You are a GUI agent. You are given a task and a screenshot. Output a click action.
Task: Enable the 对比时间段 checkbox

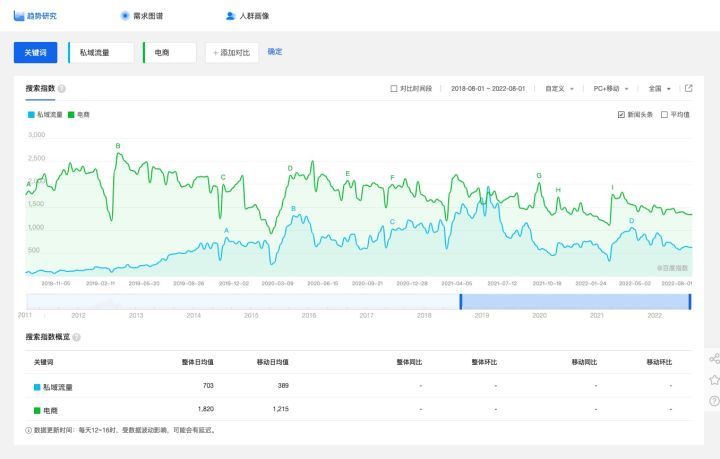coord(394,89)
